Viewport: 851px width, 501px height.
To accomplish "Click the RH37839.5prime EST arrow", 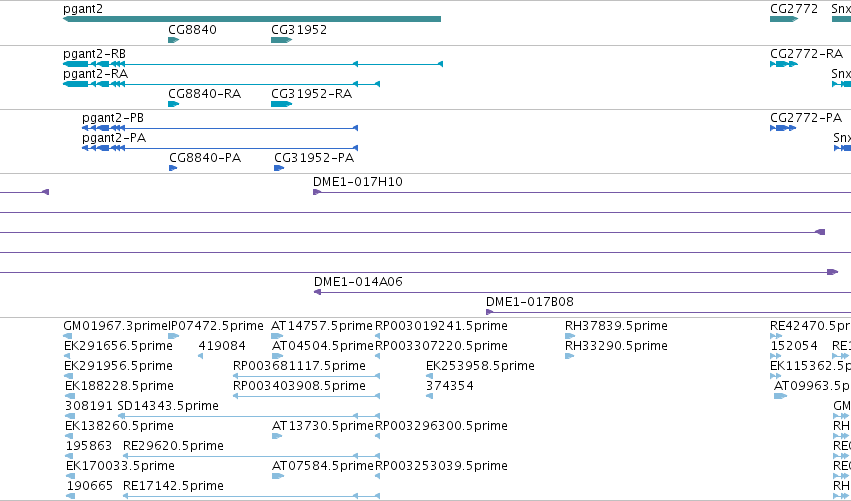I will coord(569,336).
